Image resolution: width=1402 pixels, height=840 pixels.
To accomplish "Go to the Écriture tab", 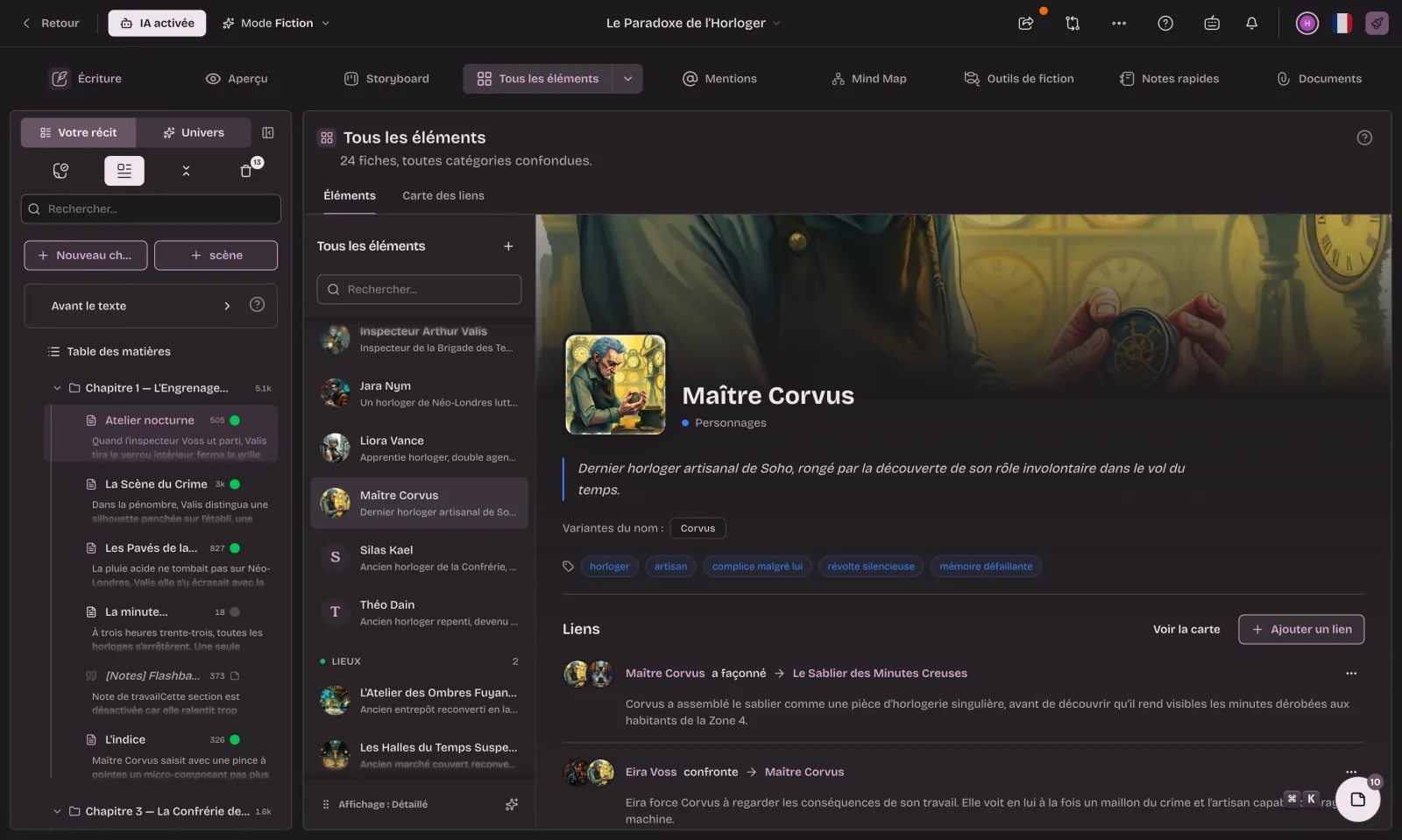I will pyautogui.click(x=86, y=79).
